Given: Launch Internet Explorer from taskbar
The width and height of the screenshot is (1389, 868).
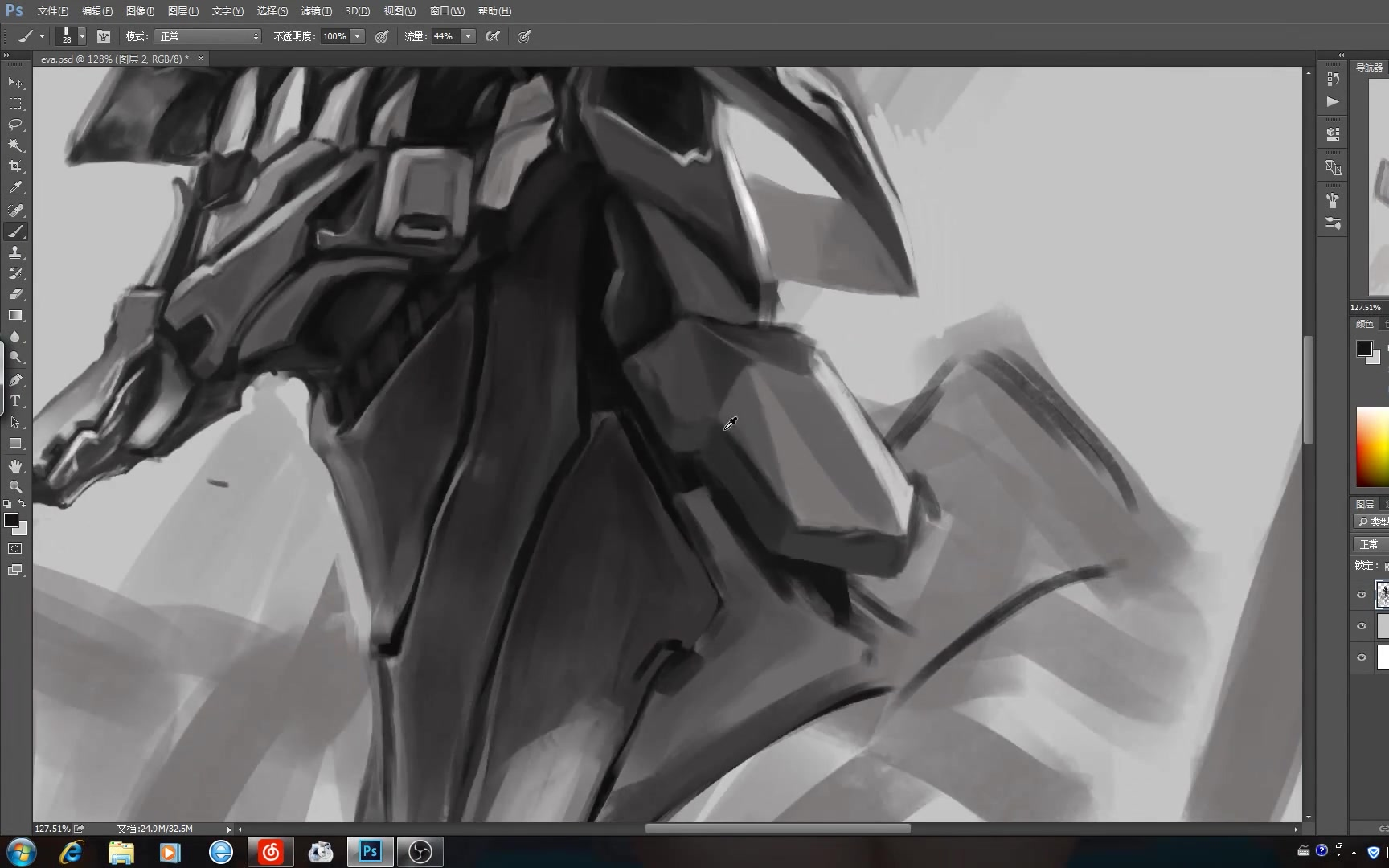Looking at the screenshot, I should [71, 852].
